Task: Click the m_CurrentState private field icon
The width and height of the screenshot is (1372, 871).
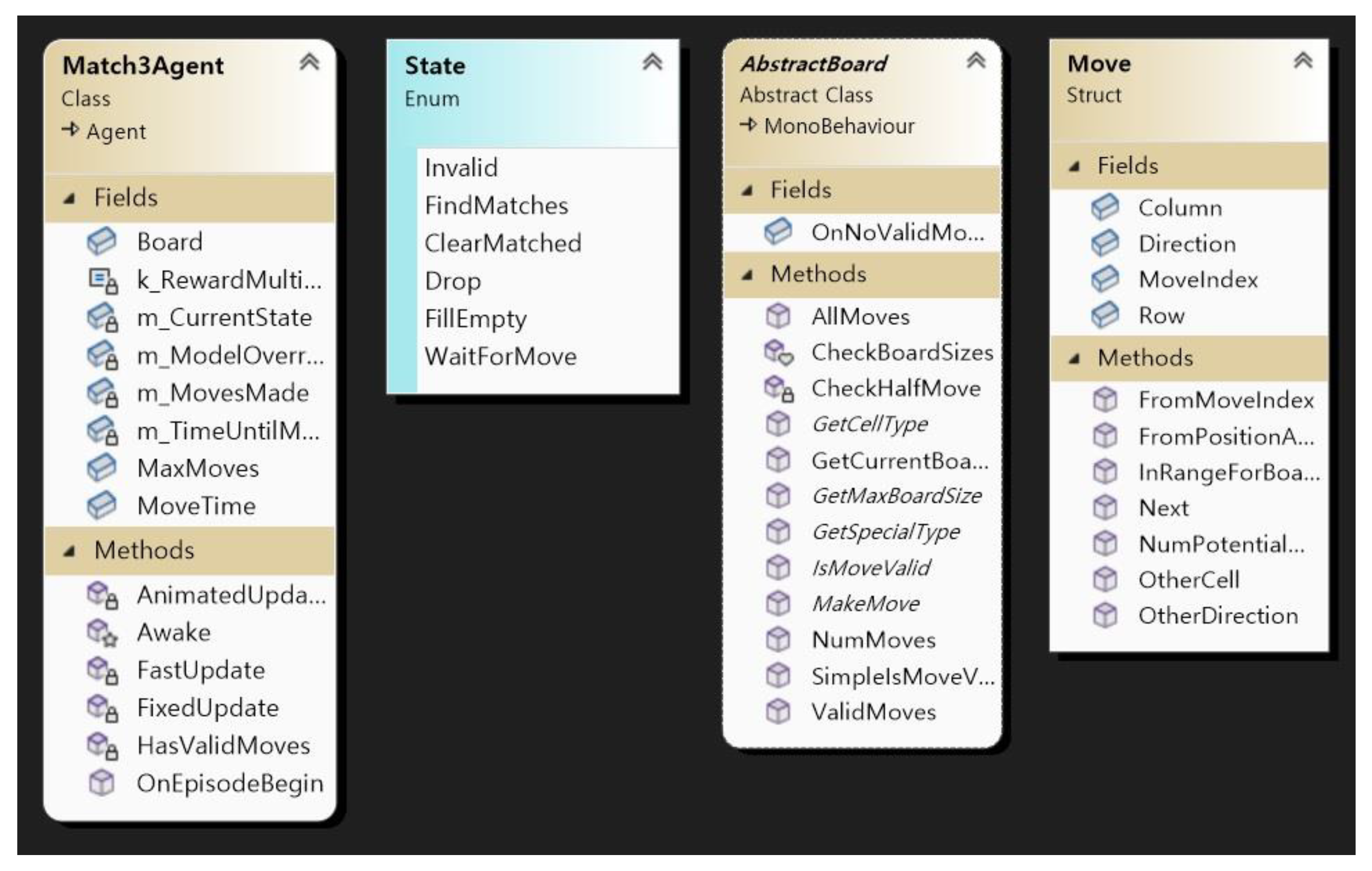Action: point(102,317)
